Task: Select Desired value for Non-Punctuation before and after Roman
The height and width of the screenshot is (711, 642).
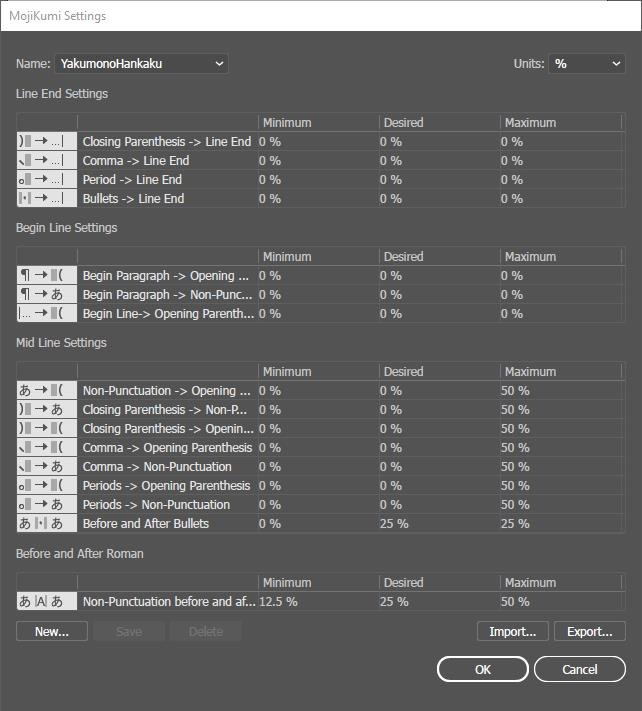Action: click(x=438, y=602)
